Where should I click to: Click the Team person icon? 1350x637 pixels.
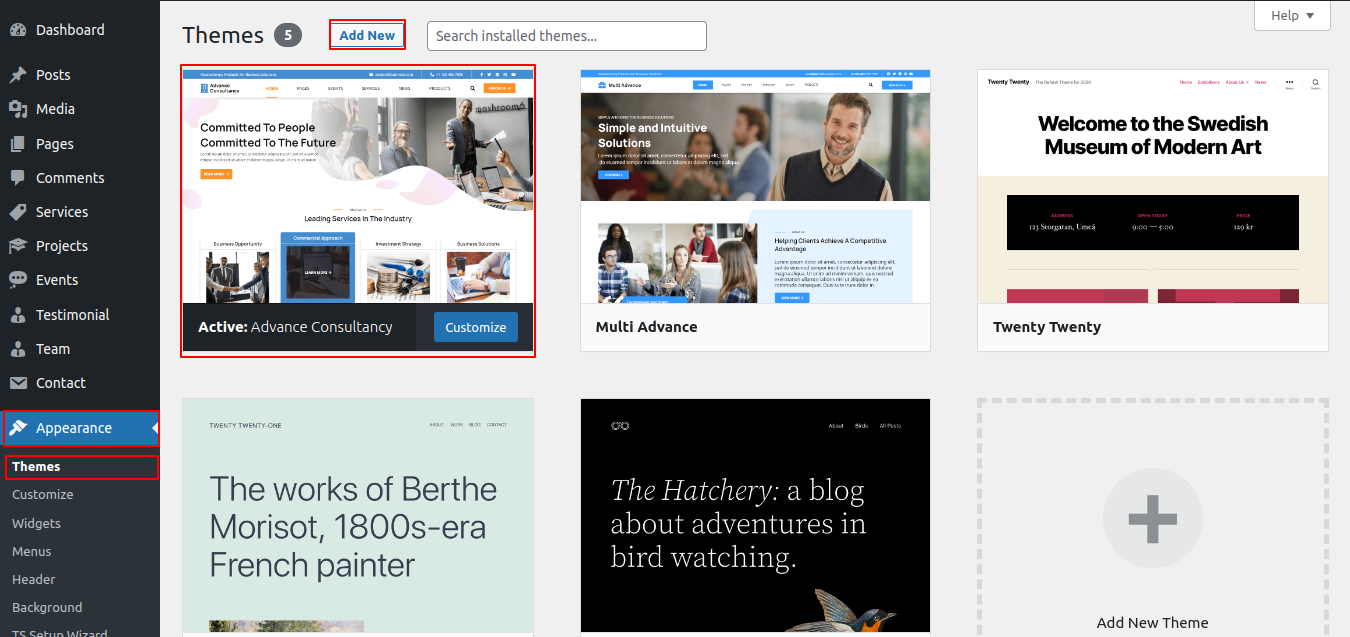[x=18, y=349]
